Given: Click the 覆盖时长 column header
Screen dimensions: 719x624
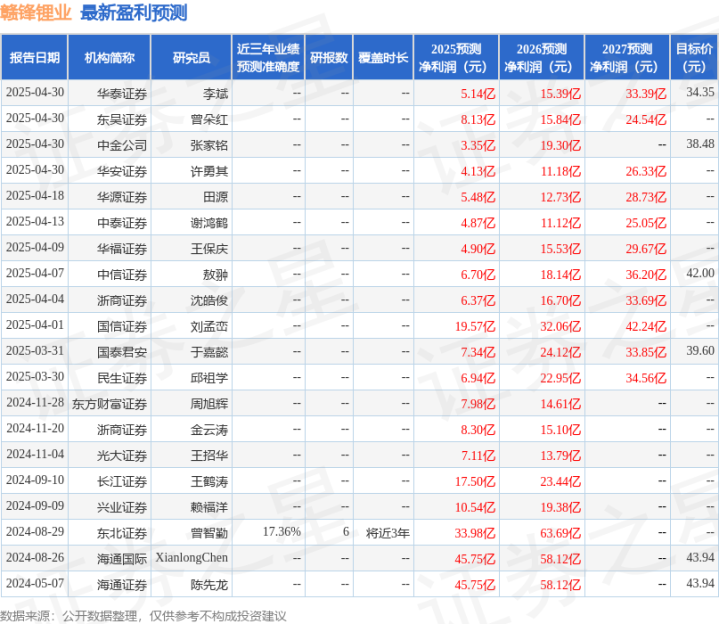Looking at the screenshot, I should 383,58.
